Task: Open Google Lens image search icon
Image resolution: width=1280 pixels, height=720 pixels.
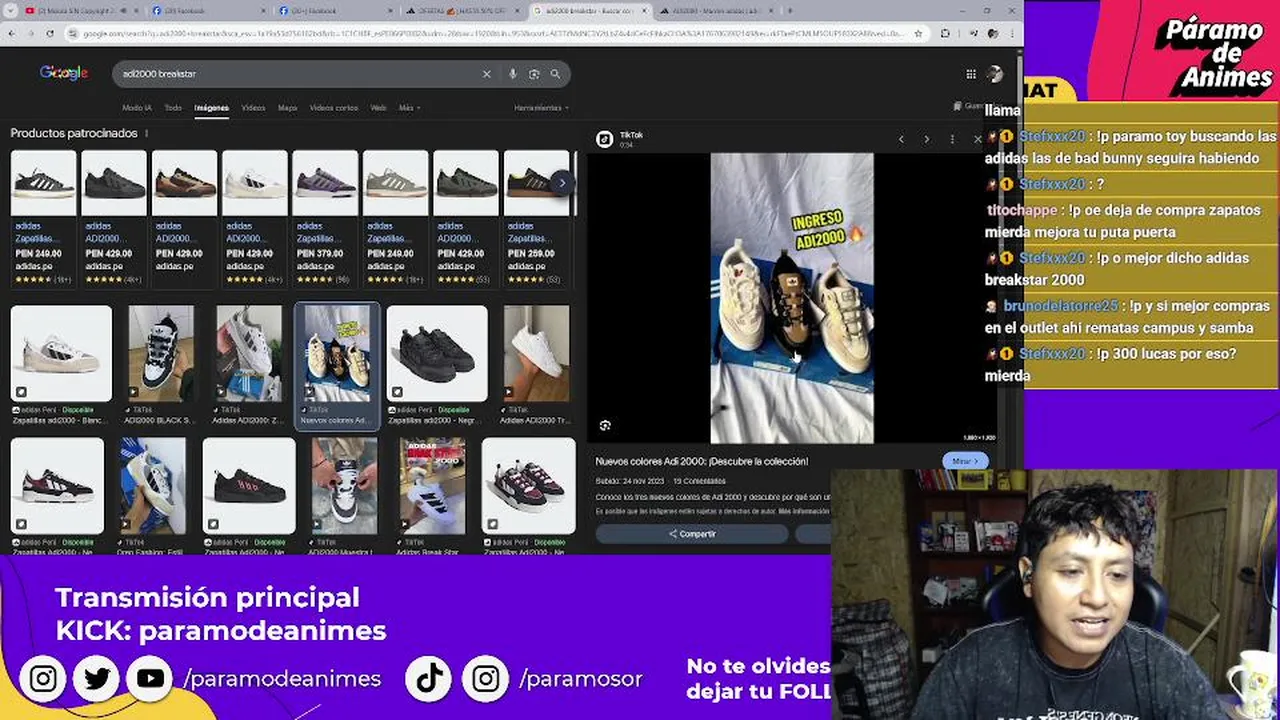Action: tap(534, 74)
